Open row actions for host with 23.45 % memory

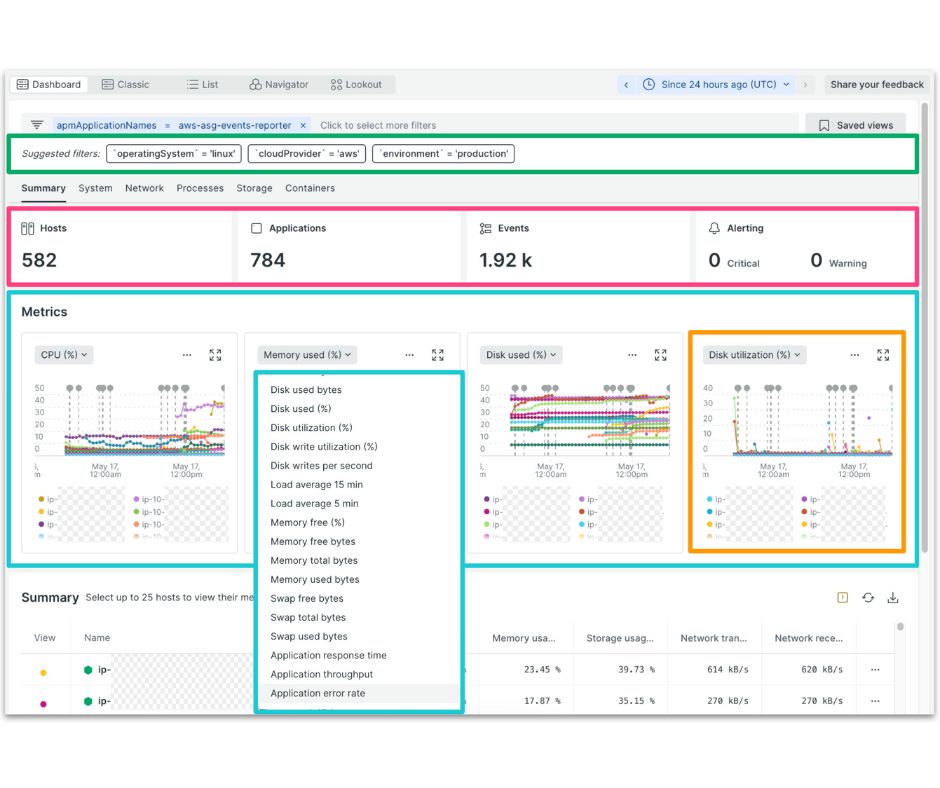pyautogui.click(x=875, y=669)
